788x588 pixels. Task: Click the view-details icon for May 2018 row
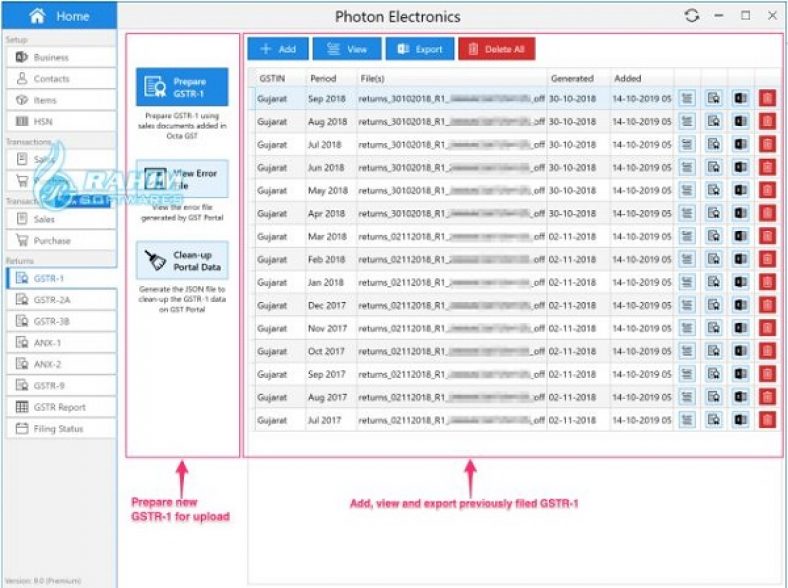tap(687, 190)
